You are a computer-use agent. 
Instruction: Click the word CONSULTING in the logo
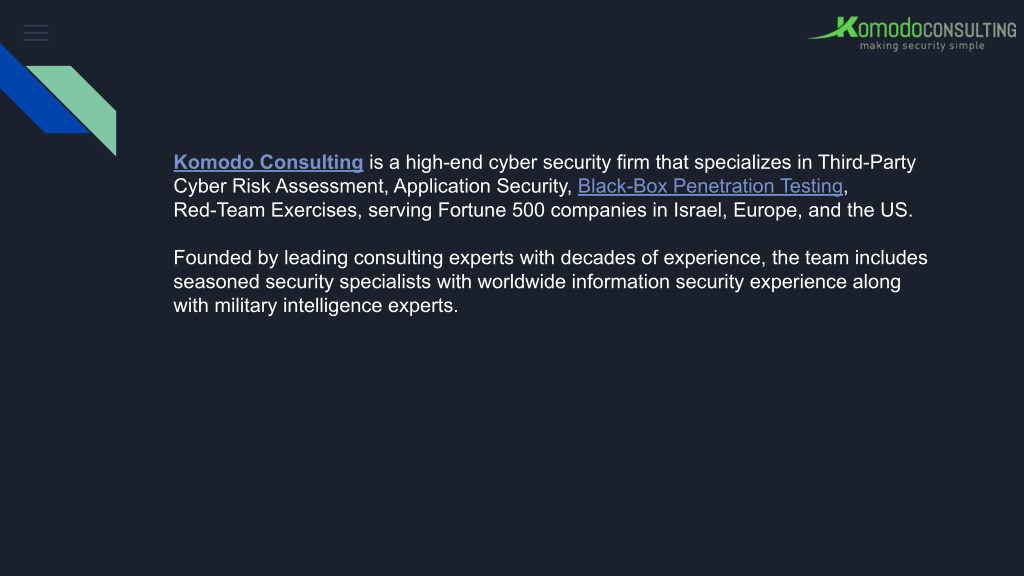[x=970, y=30]
